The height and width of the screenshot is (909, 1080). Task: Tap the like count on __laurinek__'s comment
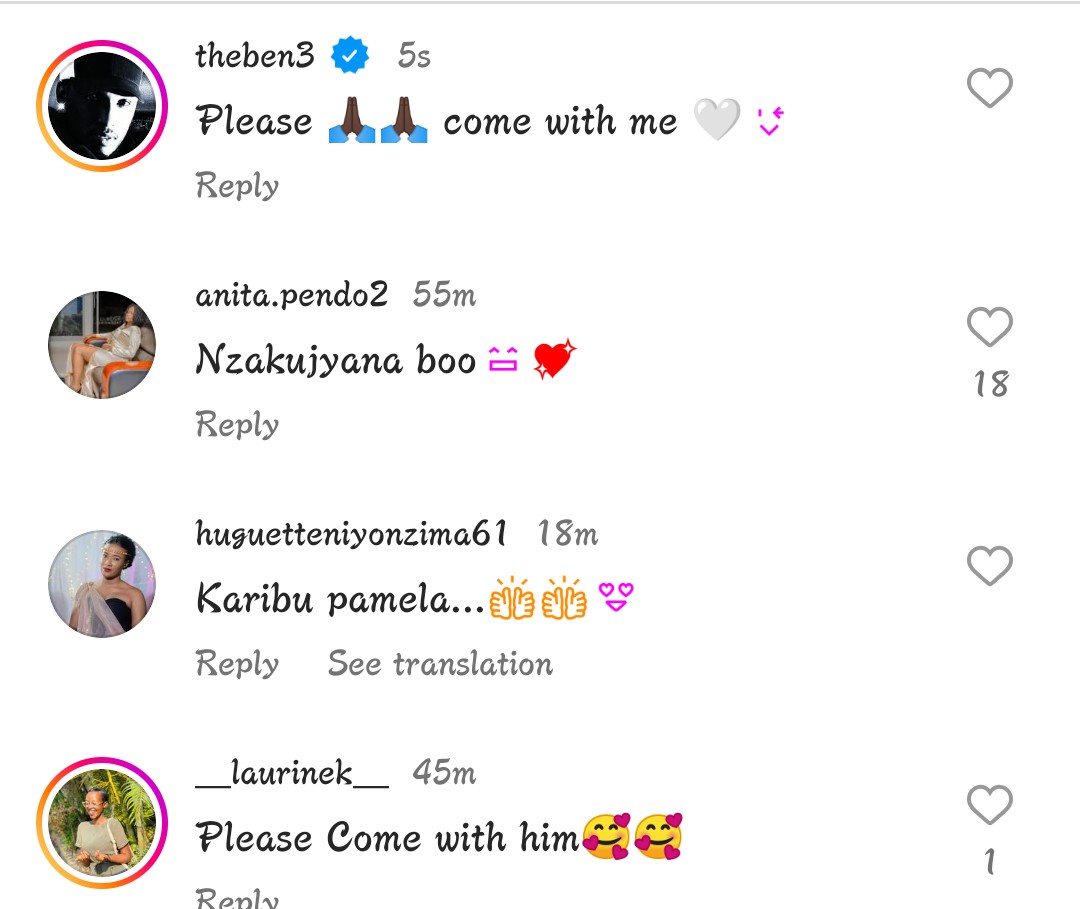pos(990,862)
